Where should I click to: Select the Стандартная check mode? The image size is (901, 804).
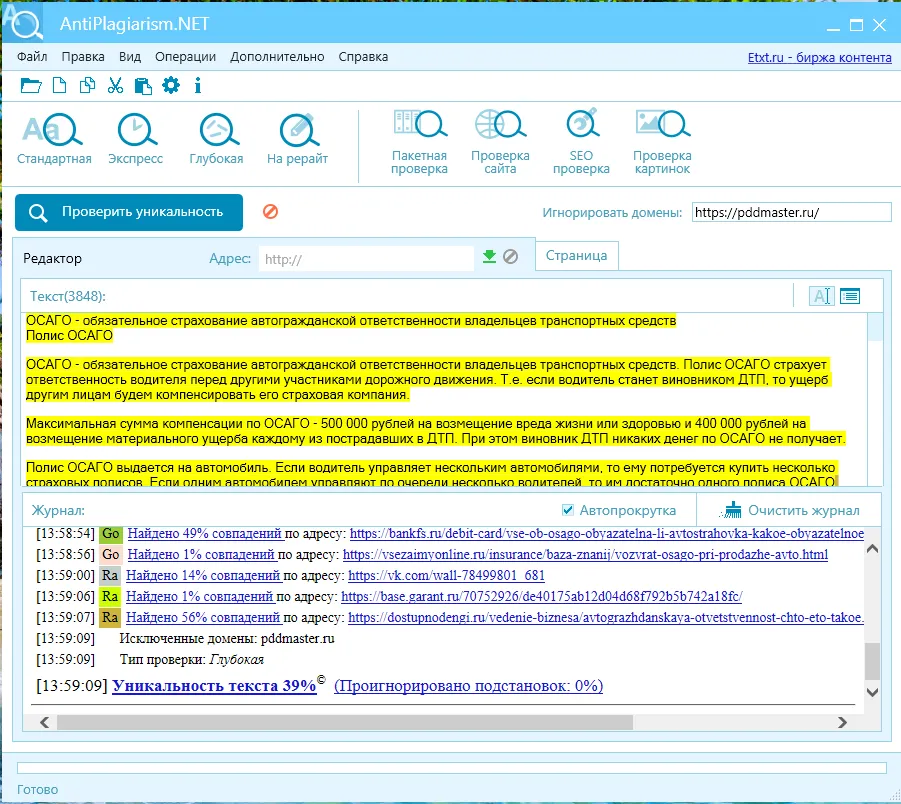54,140
